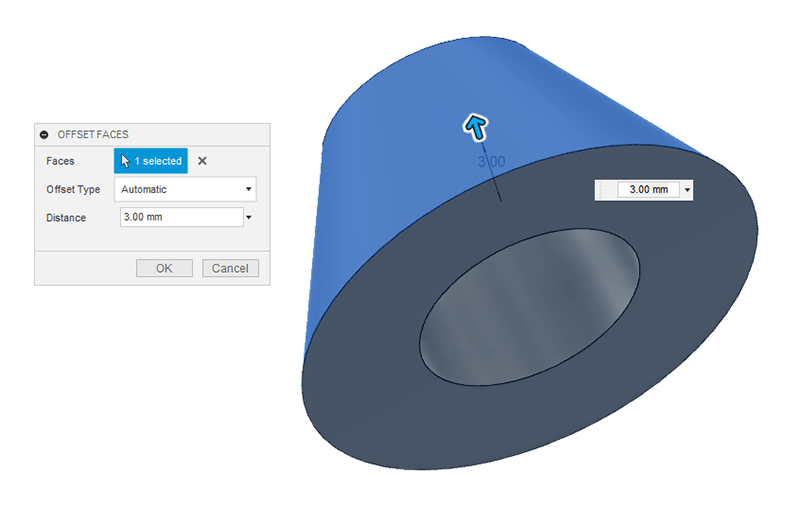Click the Offset Type label

73,189
